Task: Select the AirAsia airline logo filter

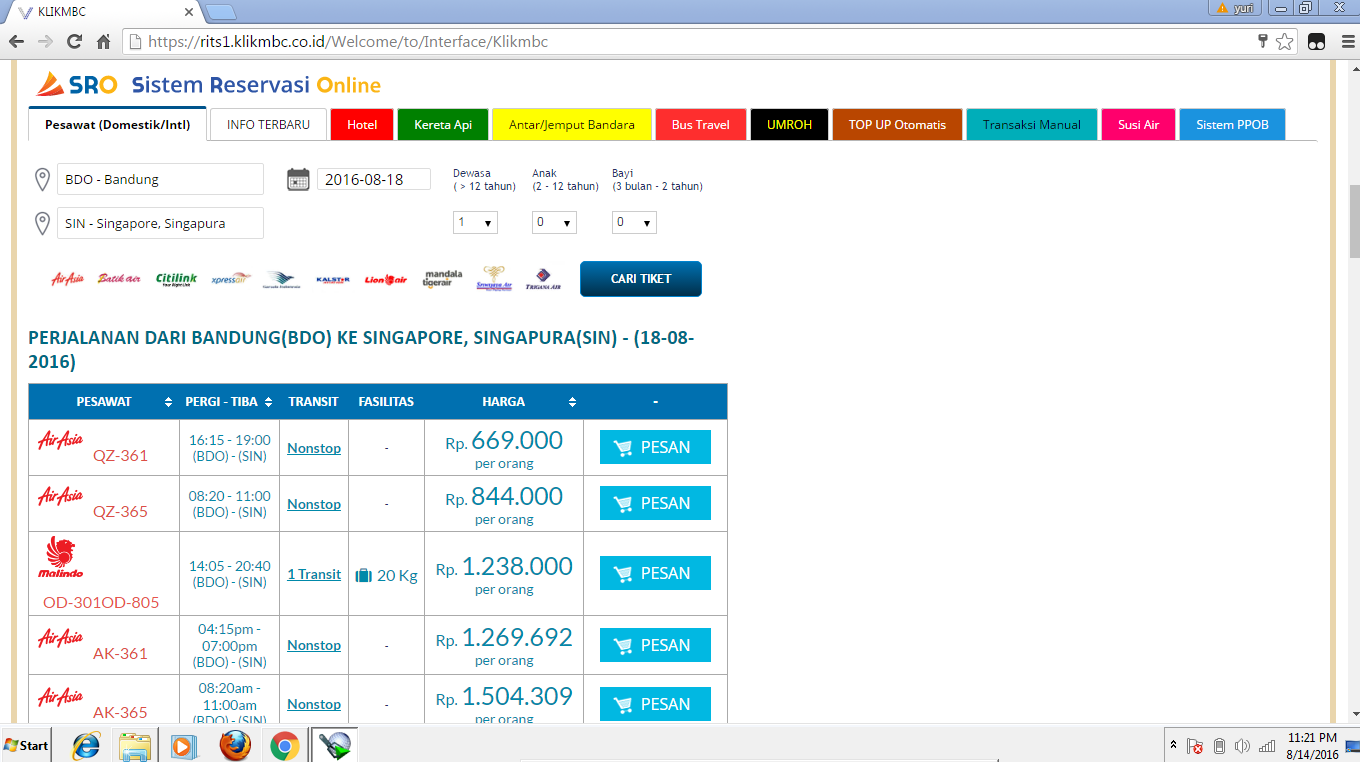Action: pos(67,279)
